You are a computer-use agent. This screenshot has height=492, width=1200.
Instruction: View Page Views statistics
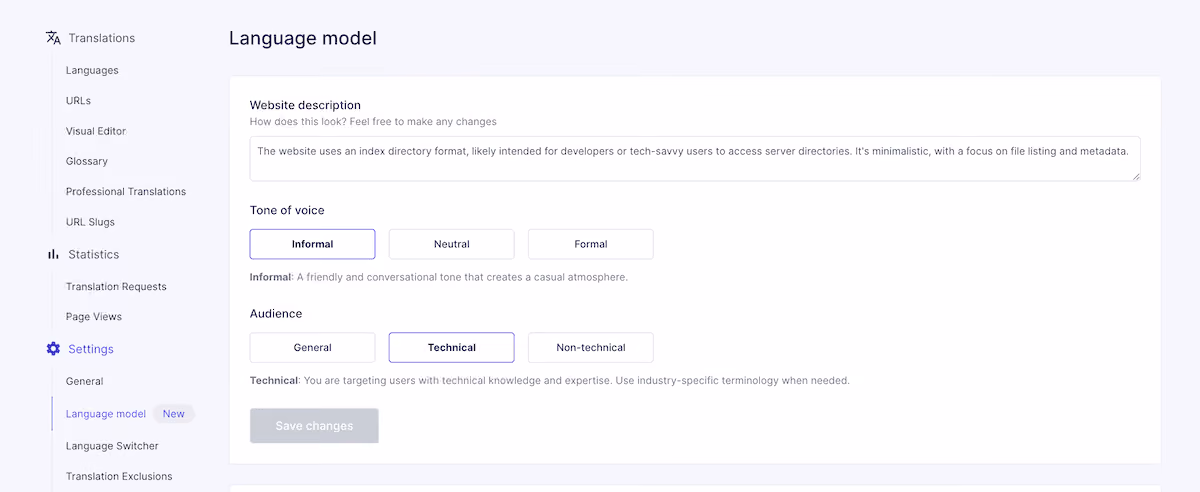(94, 317)
